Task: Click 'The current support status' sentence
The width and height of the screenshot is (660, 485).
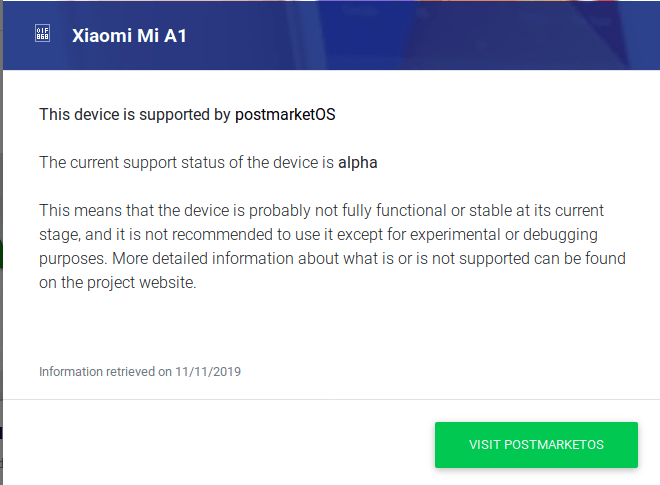Action: coord(208,163)
